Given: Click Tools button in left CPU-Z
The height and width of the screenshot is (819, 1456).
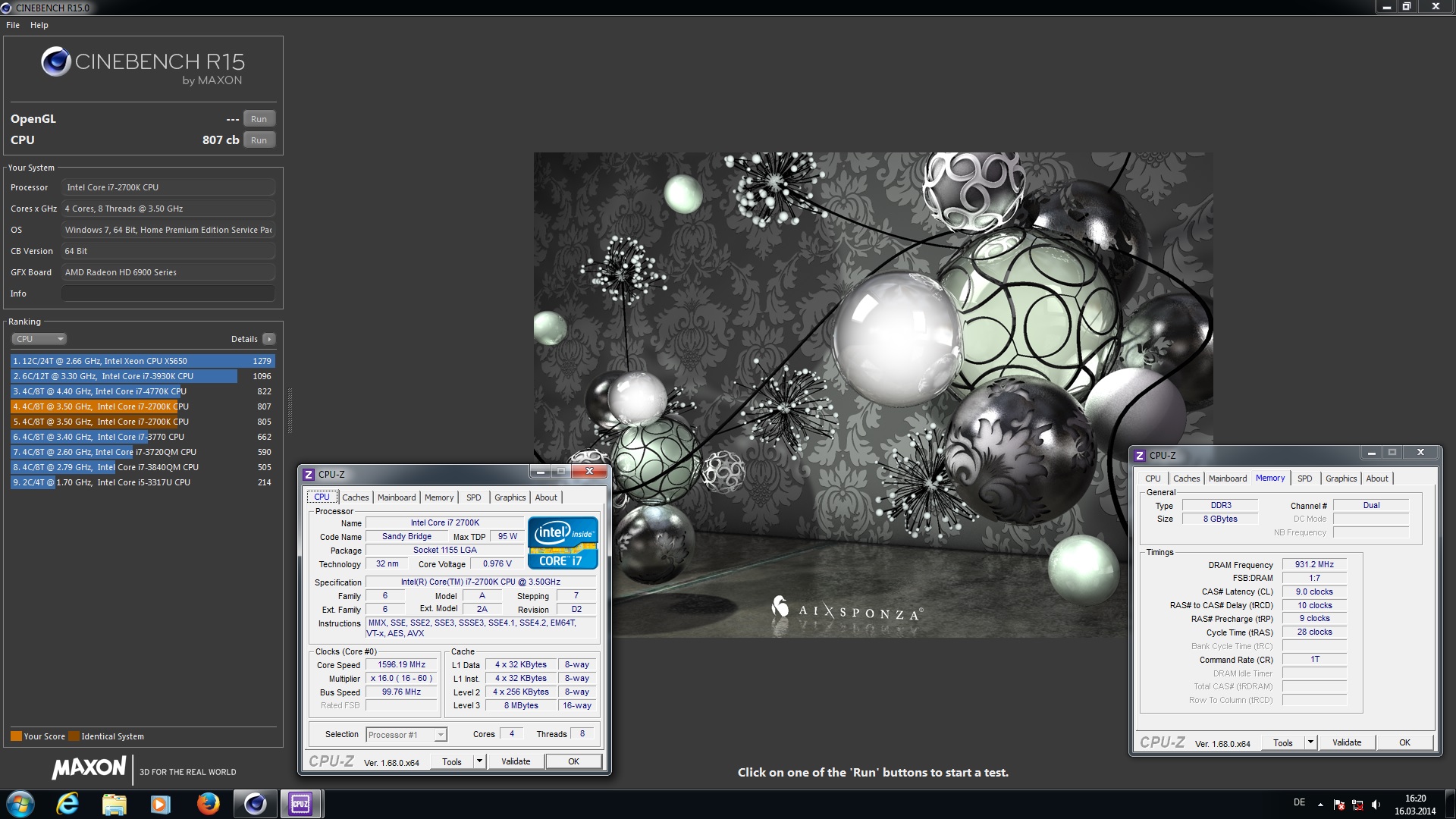Looking at the screenshot, I should 452,761.
